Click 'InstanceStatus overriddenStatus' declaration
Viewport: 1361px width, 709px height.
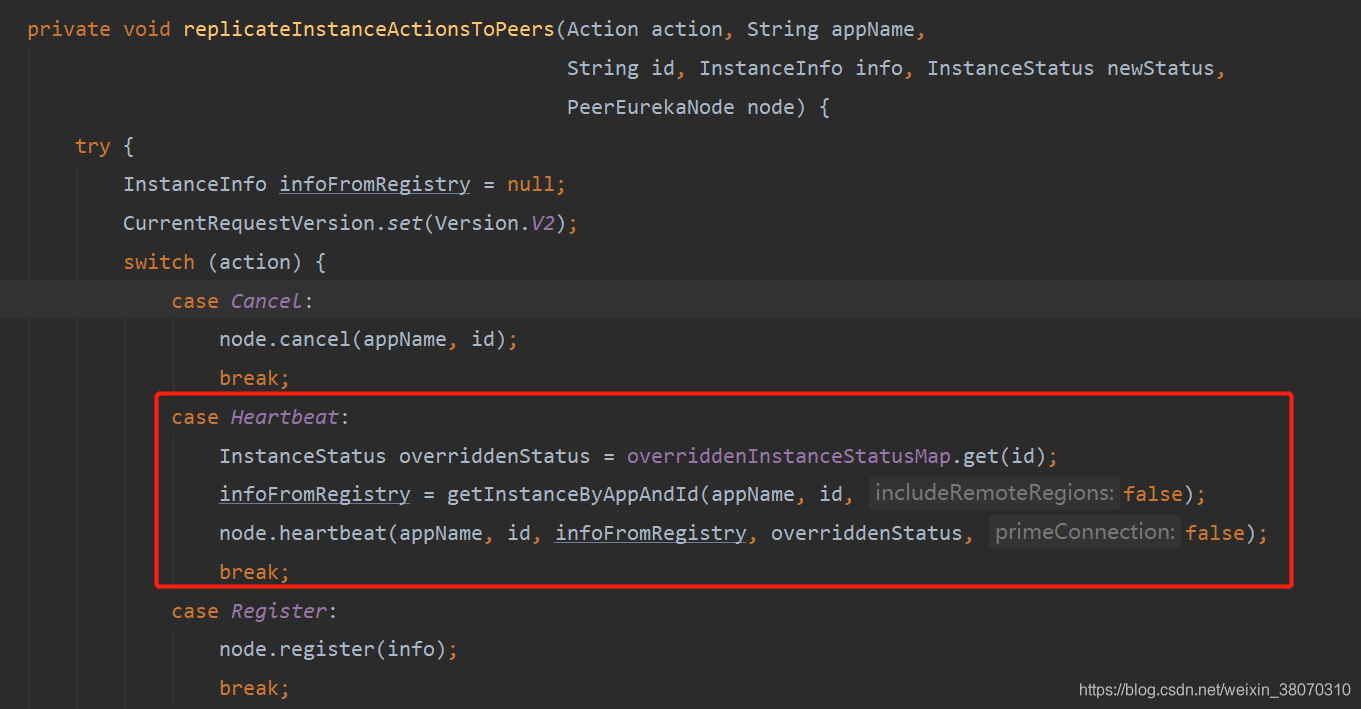pyautogui.click(x=405, y=456)
